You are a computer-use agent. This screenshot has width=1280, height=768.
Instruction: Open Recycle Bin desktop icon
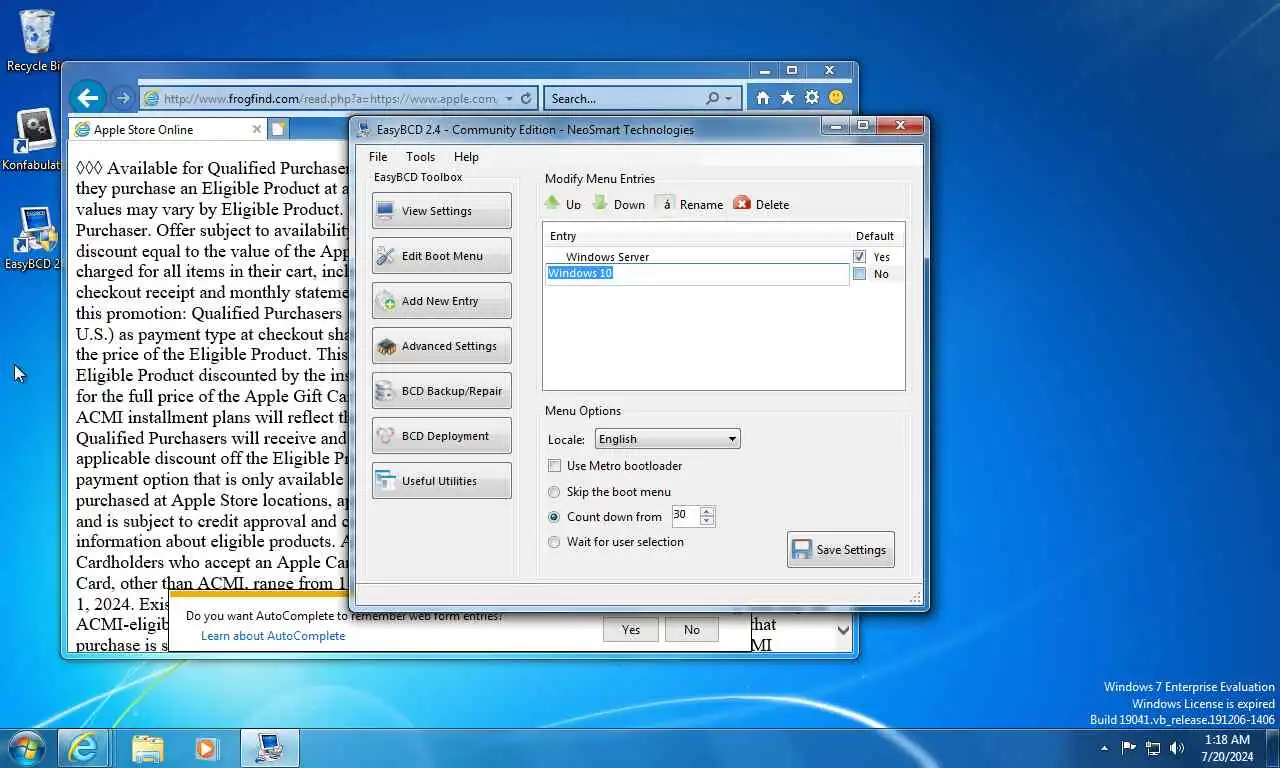36,40
